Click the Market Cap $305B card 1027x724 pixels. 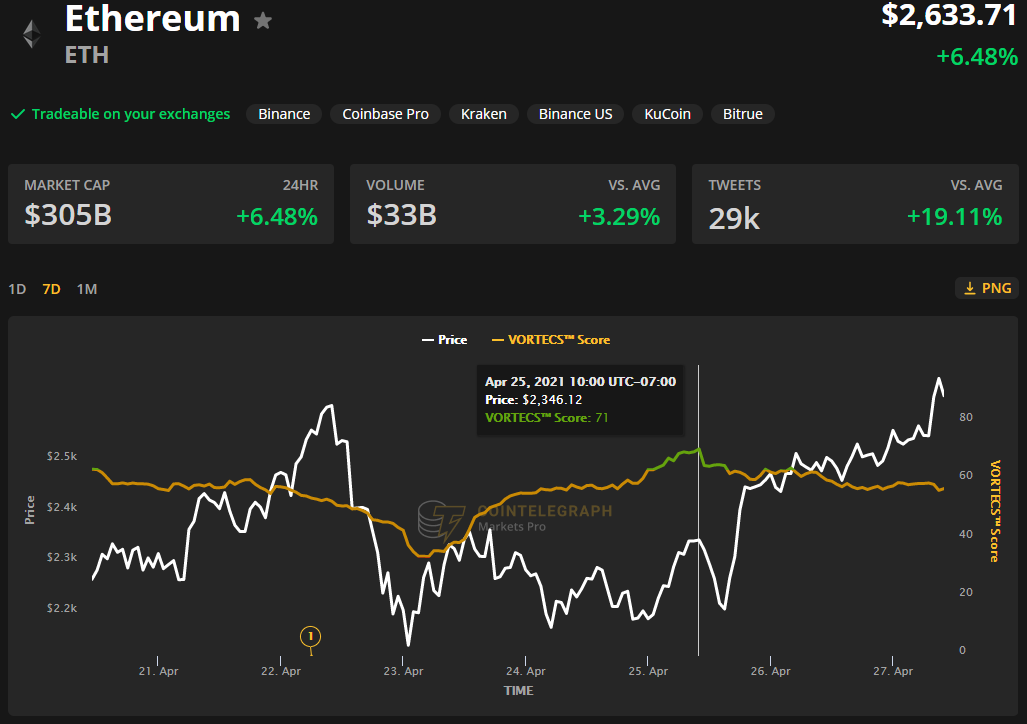coord(171,204)
